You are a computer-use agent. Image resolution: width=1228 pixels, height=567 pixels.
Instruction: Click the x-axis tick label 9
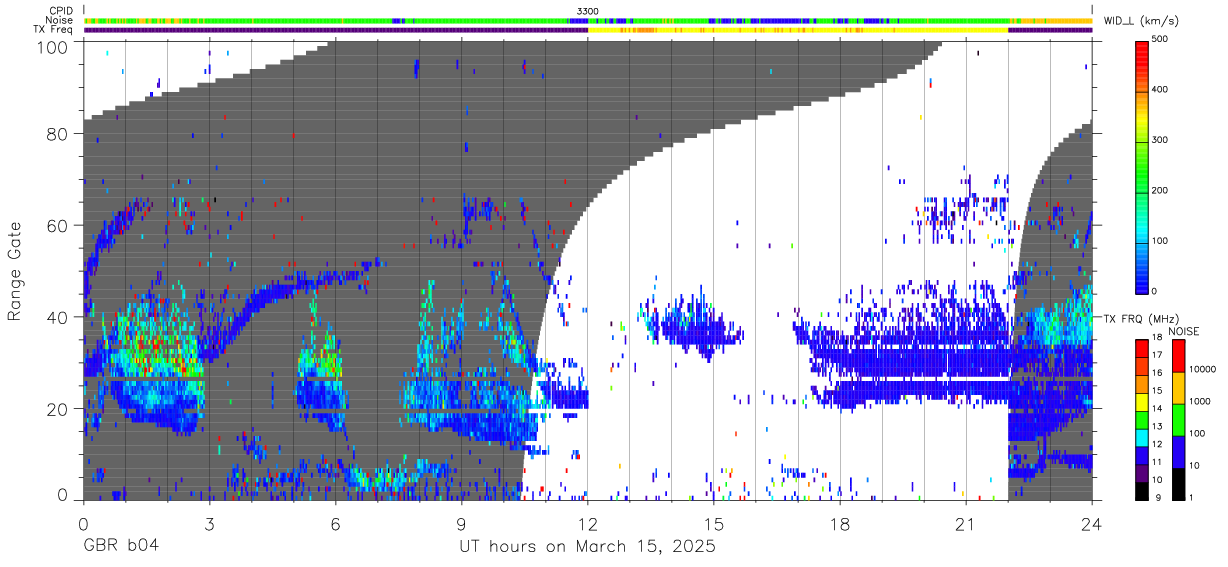point(462,524)
